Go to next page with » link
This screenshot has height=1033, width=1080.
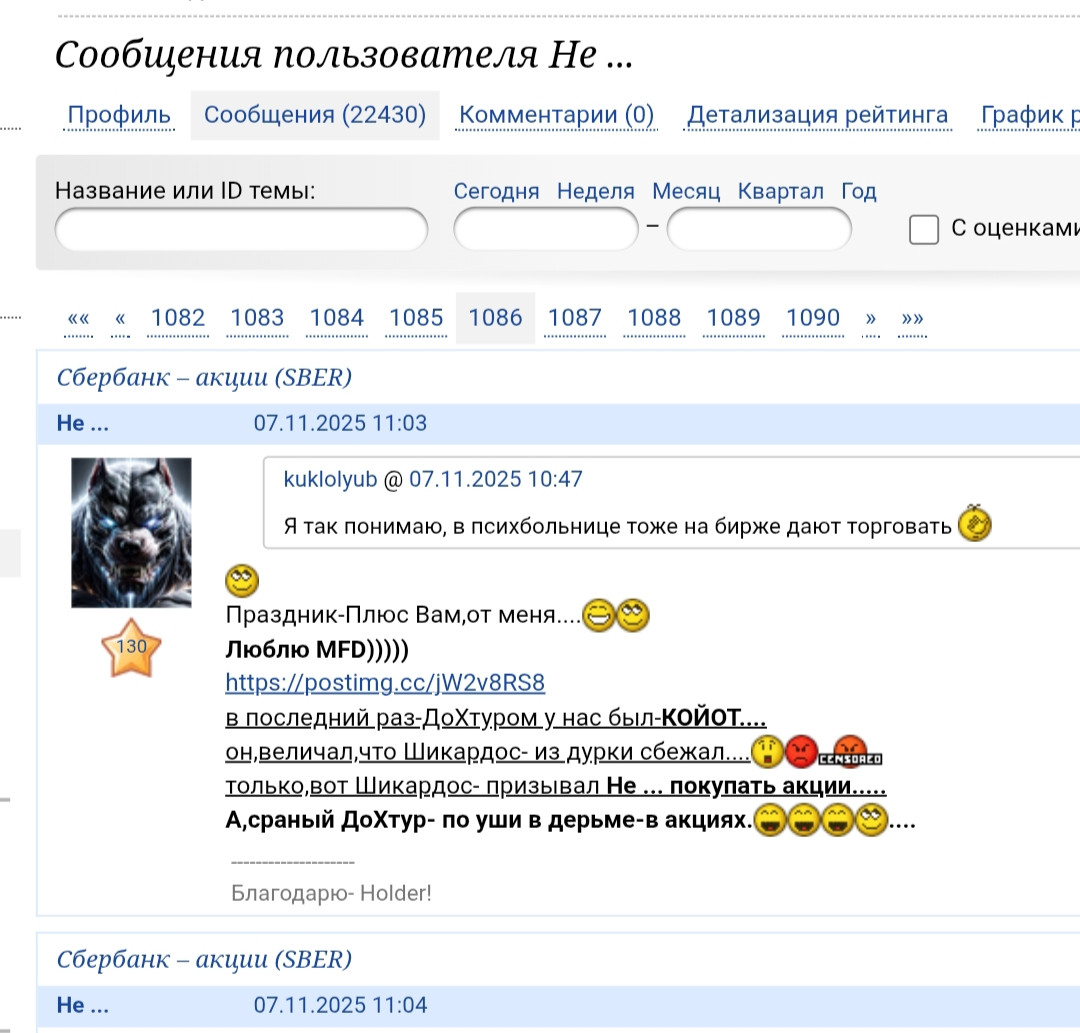[x=871, y=318]
